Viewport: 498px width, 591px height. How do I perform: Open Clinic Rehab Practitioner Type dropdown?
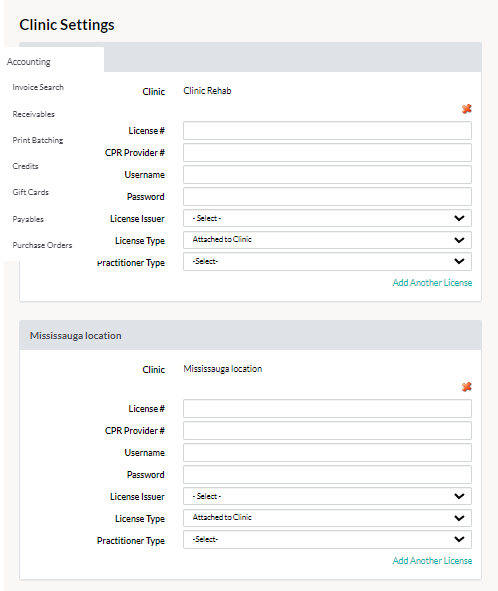[x=327, y=262]
